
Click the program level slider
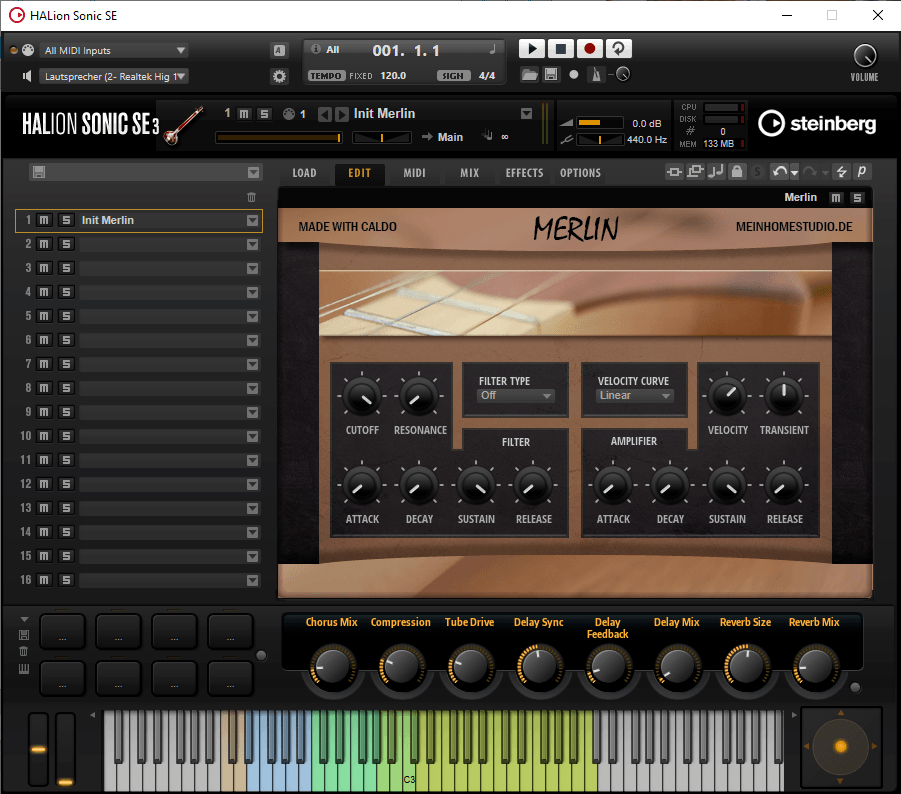(x=279, y=138)
